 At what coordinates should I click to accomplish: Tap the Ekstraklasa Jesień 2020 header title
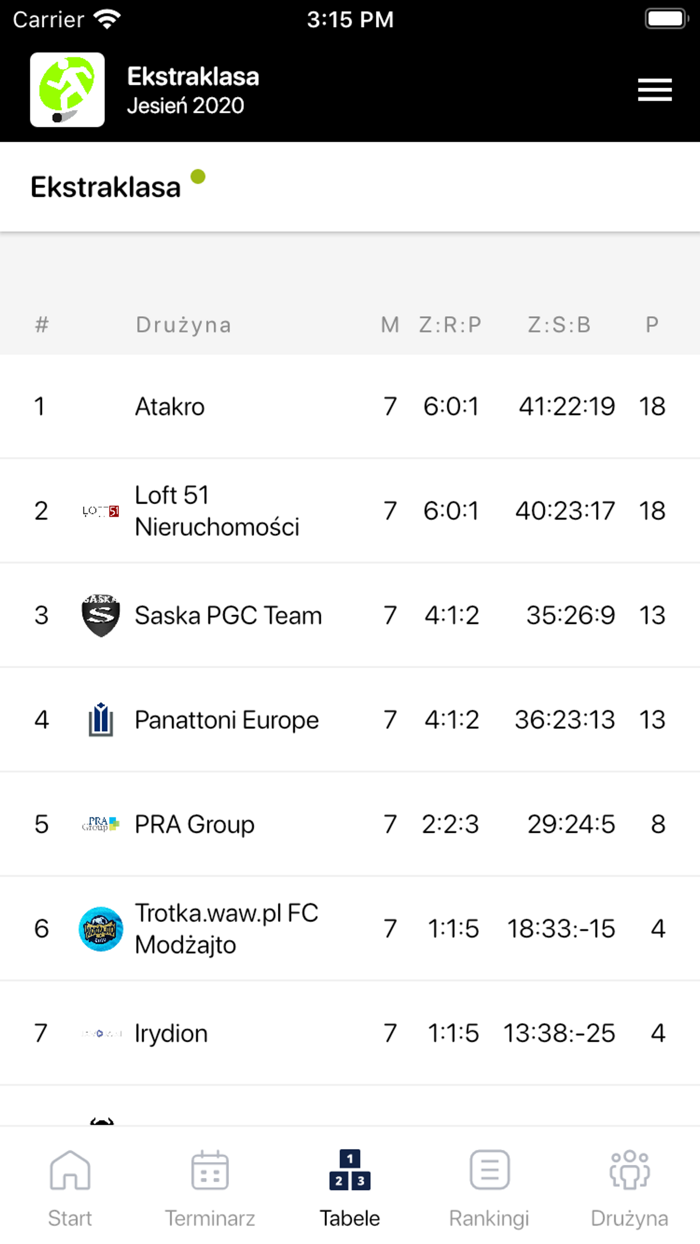pos(193,90)
